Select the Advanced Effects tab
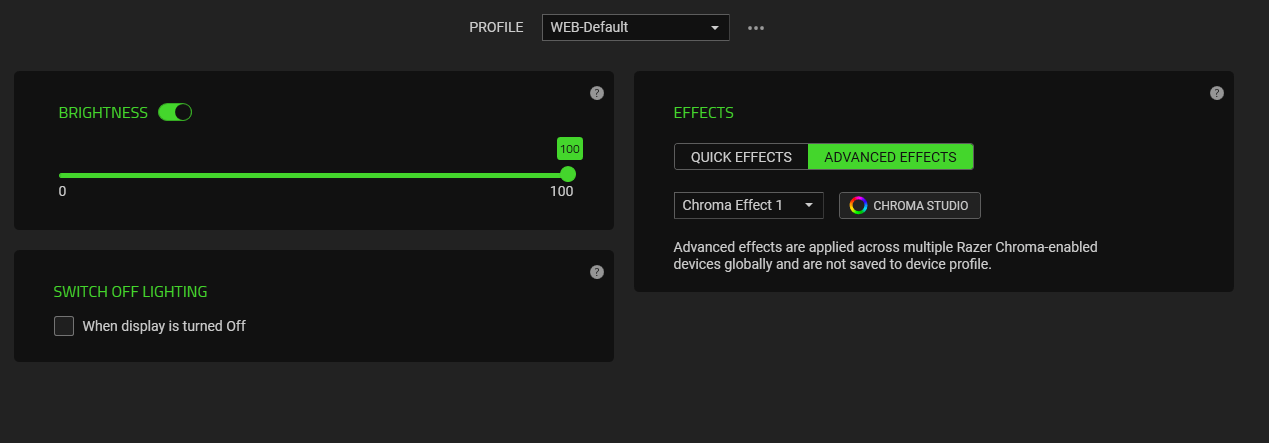Viewport: 1269px width, 443px height. point(890,157)
